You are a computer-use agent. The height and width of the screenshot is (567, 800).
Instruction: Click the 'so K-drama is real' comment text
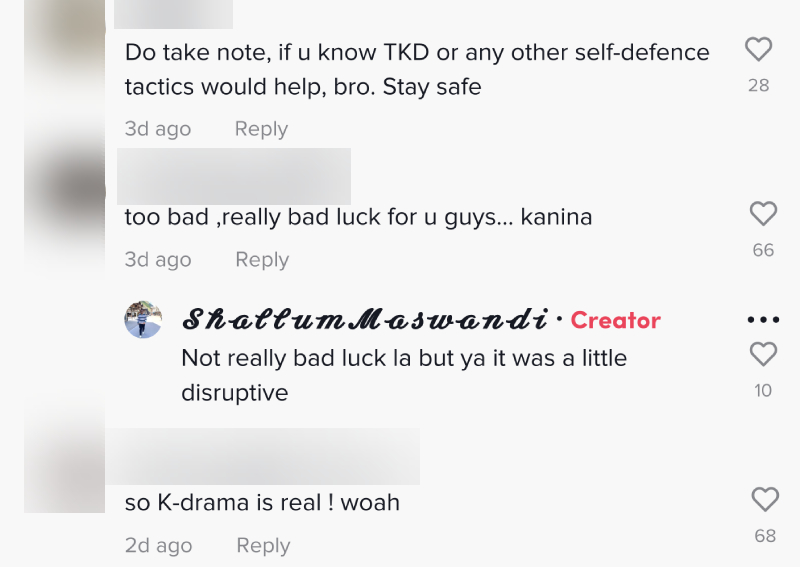[262, 502]
